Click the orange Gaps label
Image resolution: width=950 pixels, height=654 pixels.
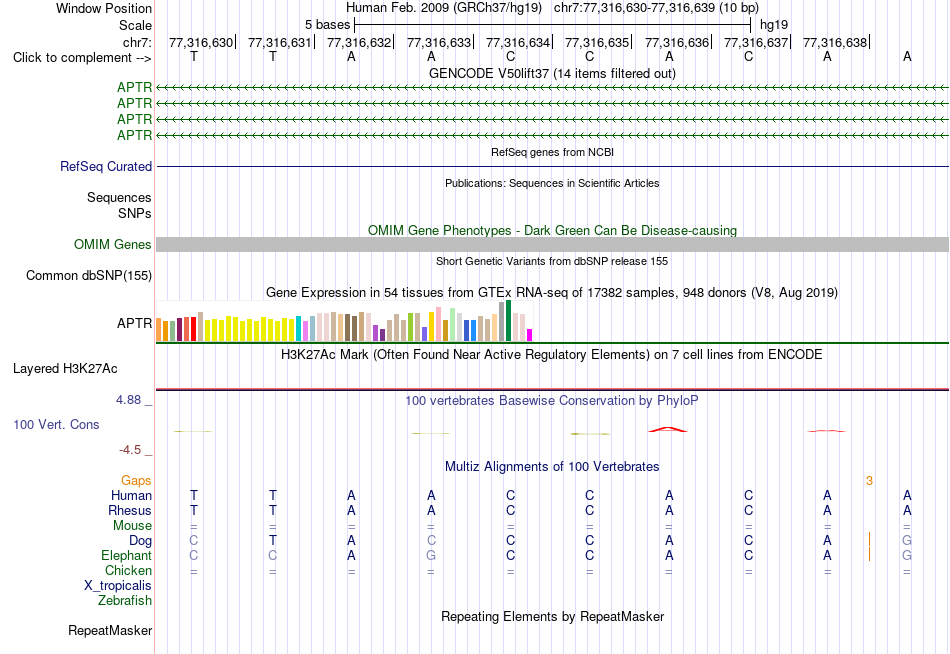[136, 481]
